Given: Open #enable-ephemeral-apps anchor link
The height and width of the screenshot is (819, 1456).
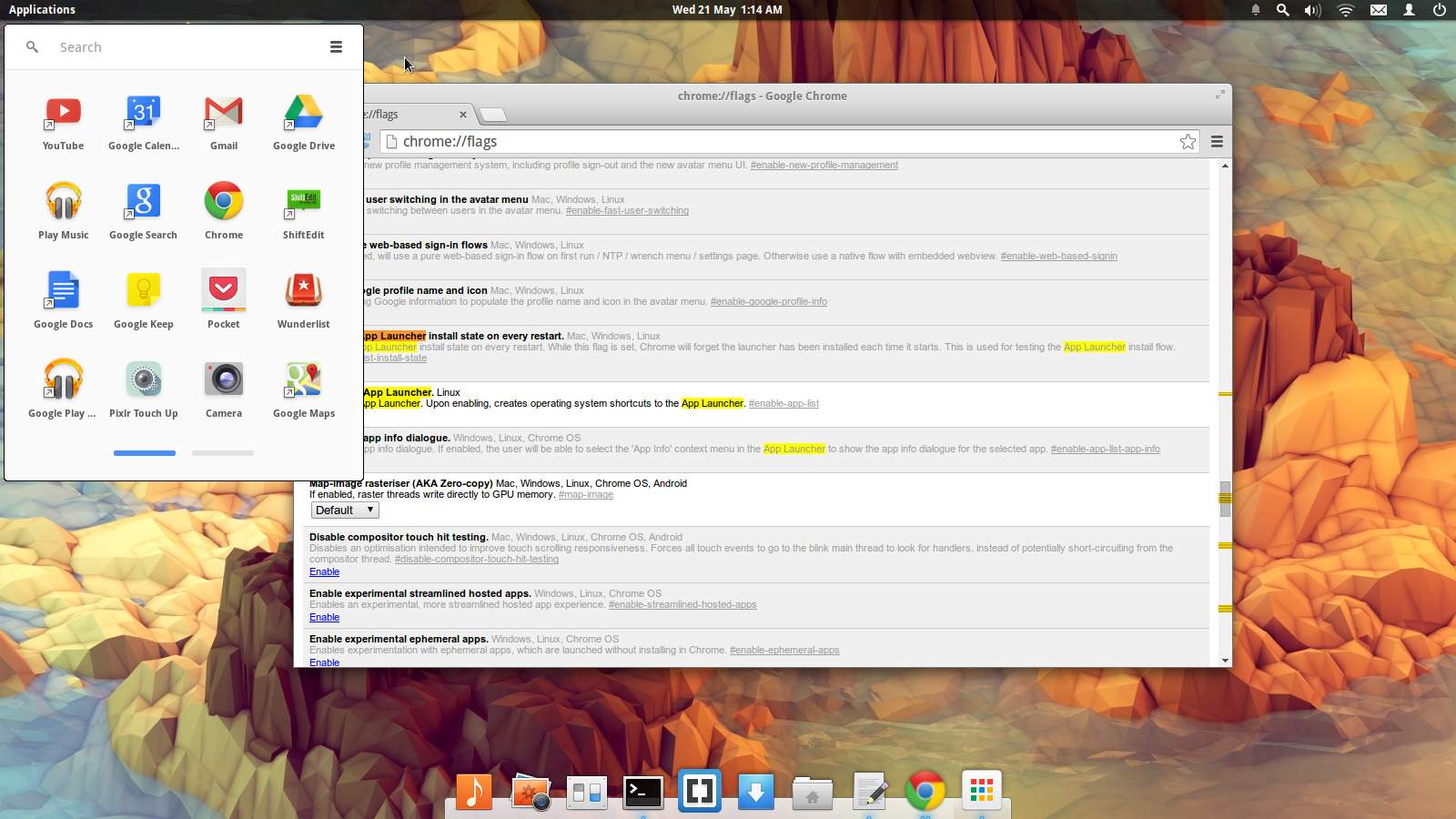Looking at the screenshot, I should tap(784, 650).
